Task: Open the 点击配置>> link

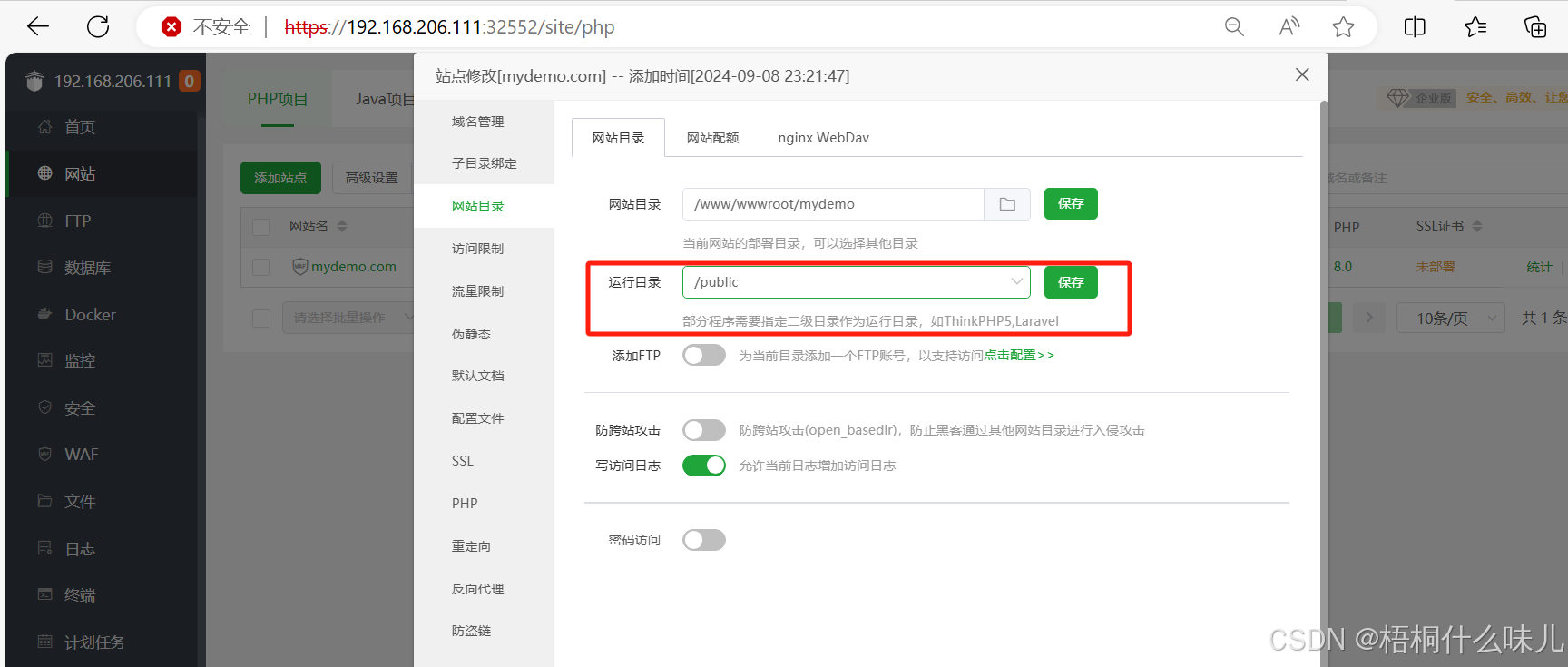Action: (1019, 356)
